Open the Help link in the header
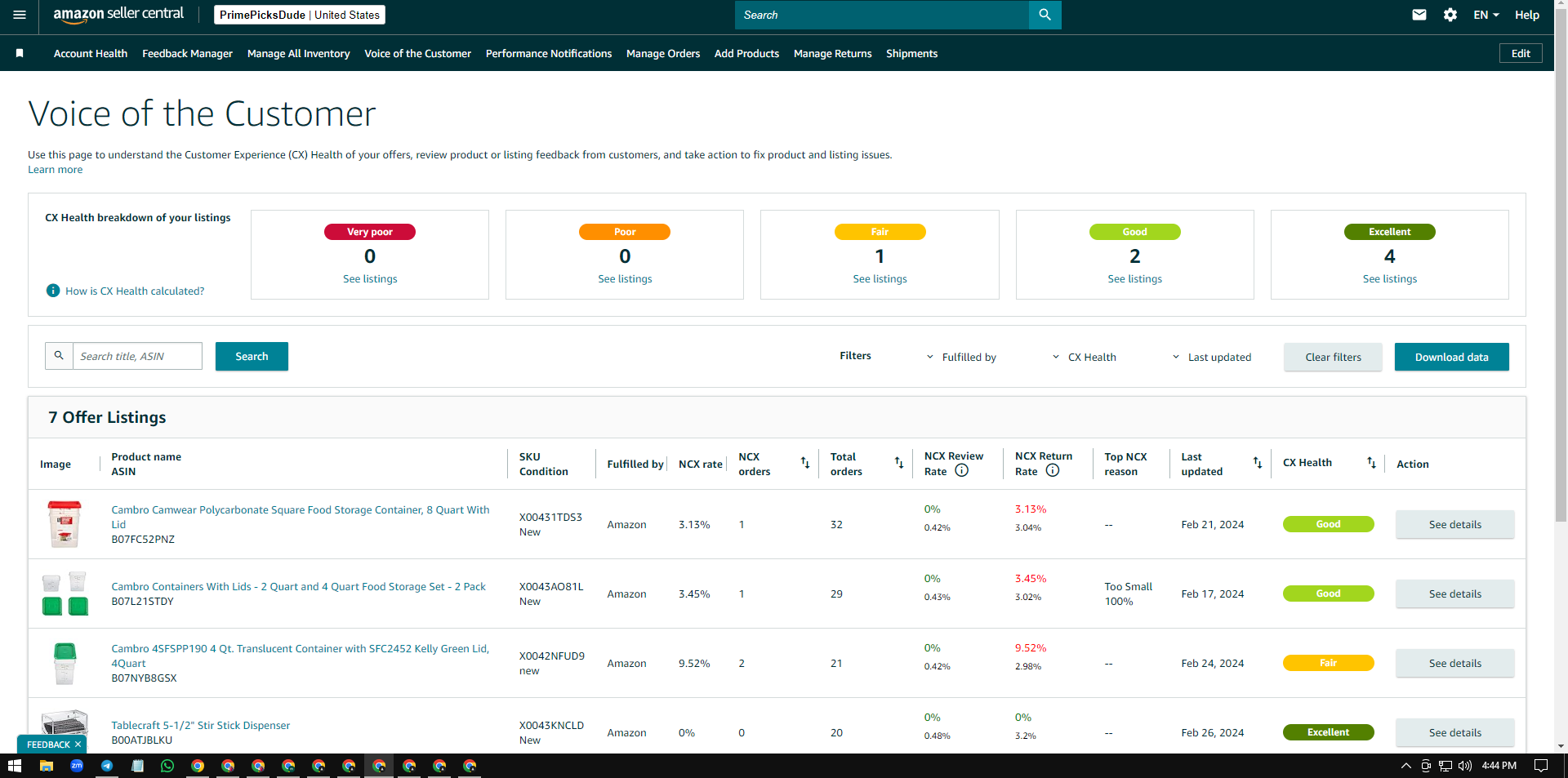Screen dimensions: 1568x778 [1526, 15]
